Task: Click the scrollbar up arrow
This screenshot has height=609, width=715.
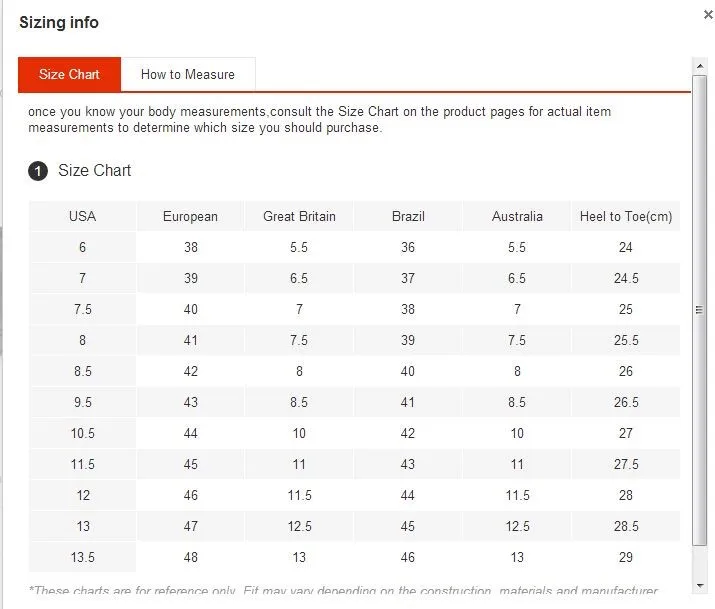Action: 699,67
